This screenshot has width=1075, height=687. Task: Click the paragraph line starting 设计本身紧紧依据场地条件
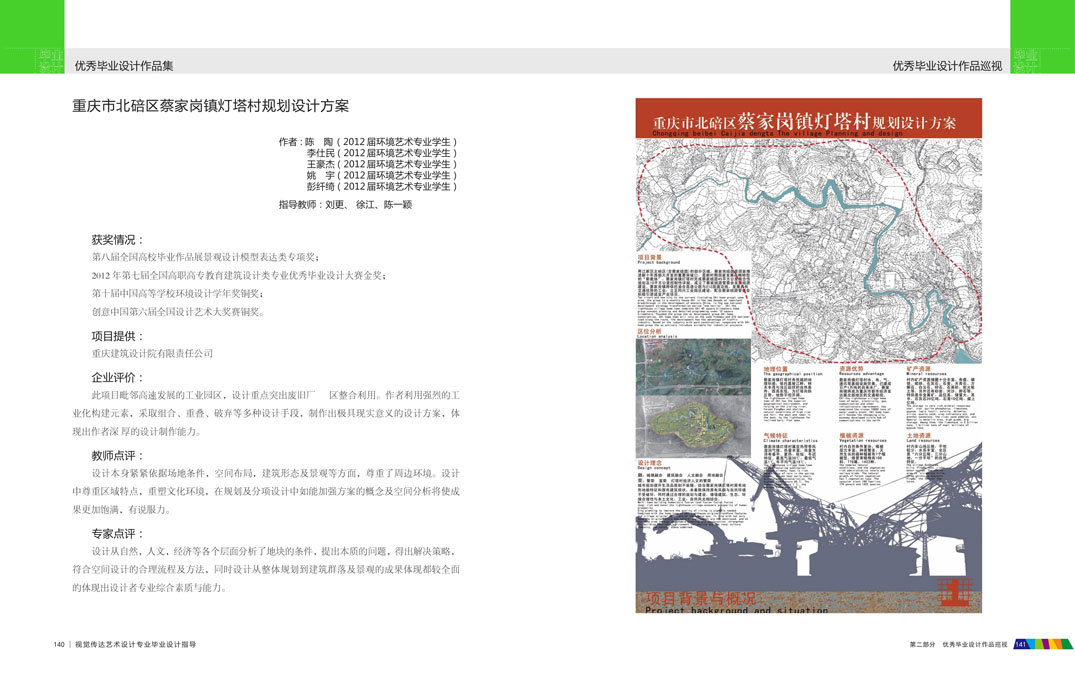276,474
